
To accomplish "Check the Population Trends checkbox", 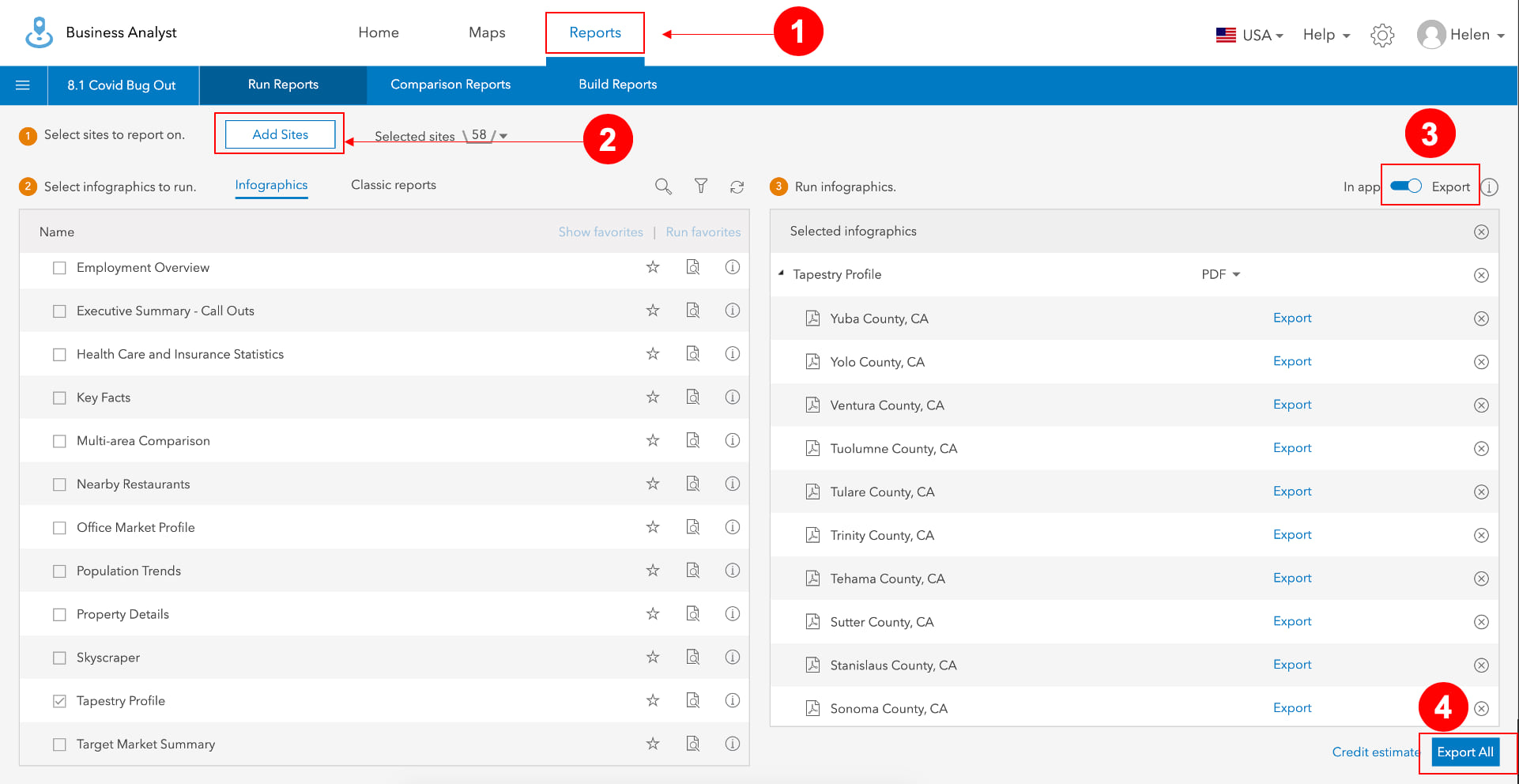I will (x=59, y=571).
